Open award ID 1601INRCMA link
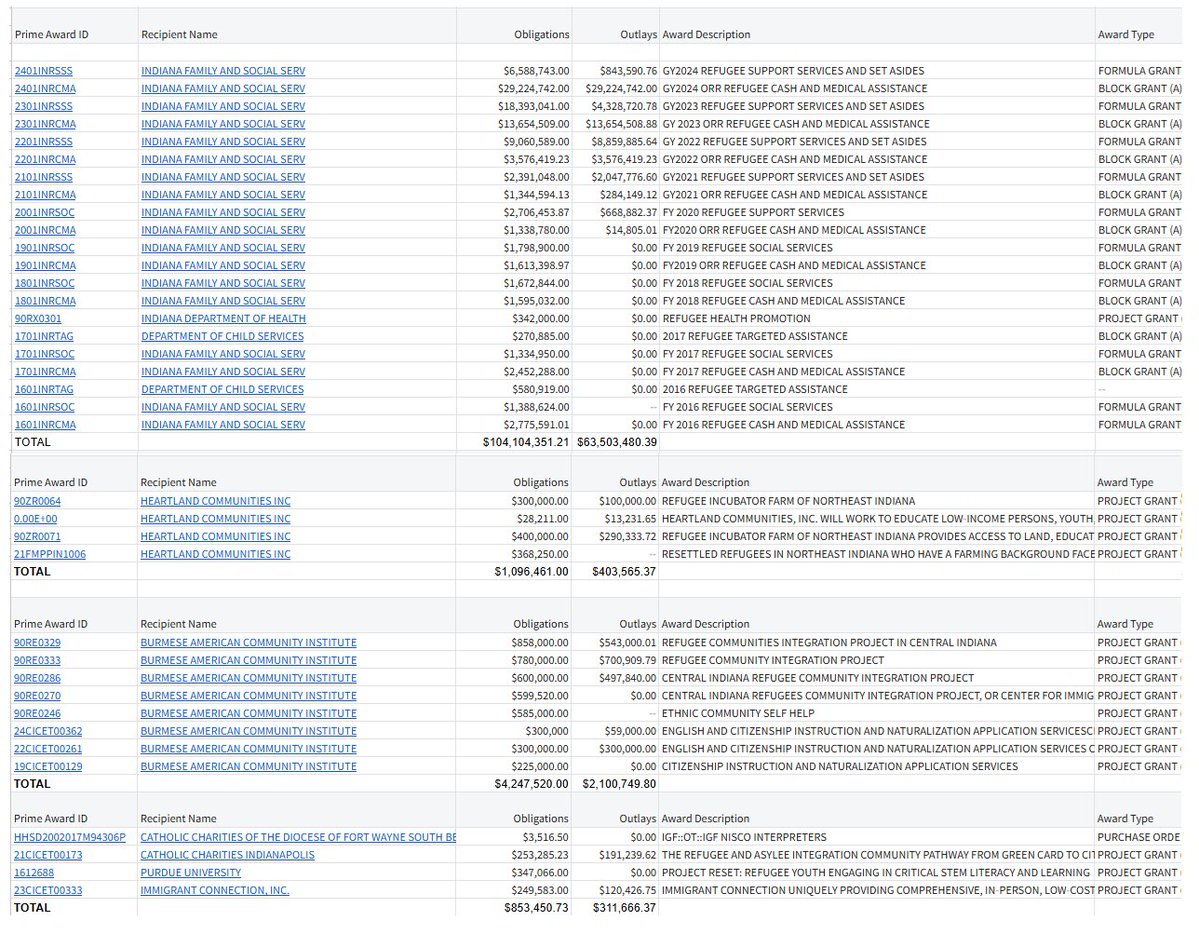1199x934 pixels. [x=45, y=425]
